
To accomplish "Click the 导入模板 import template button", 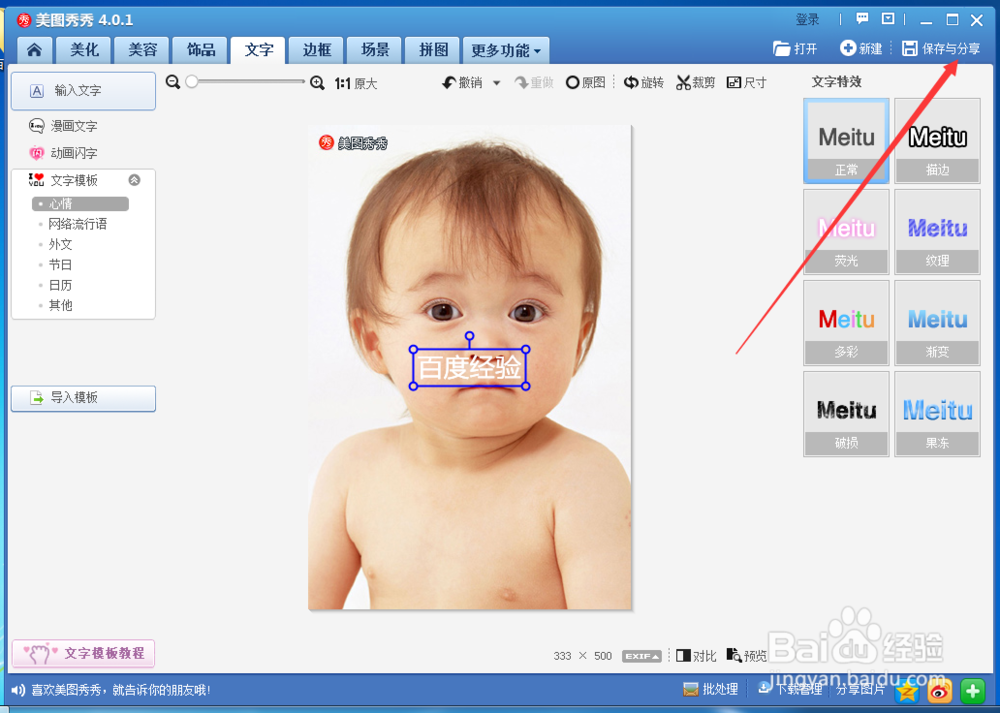I will [83, 398].
